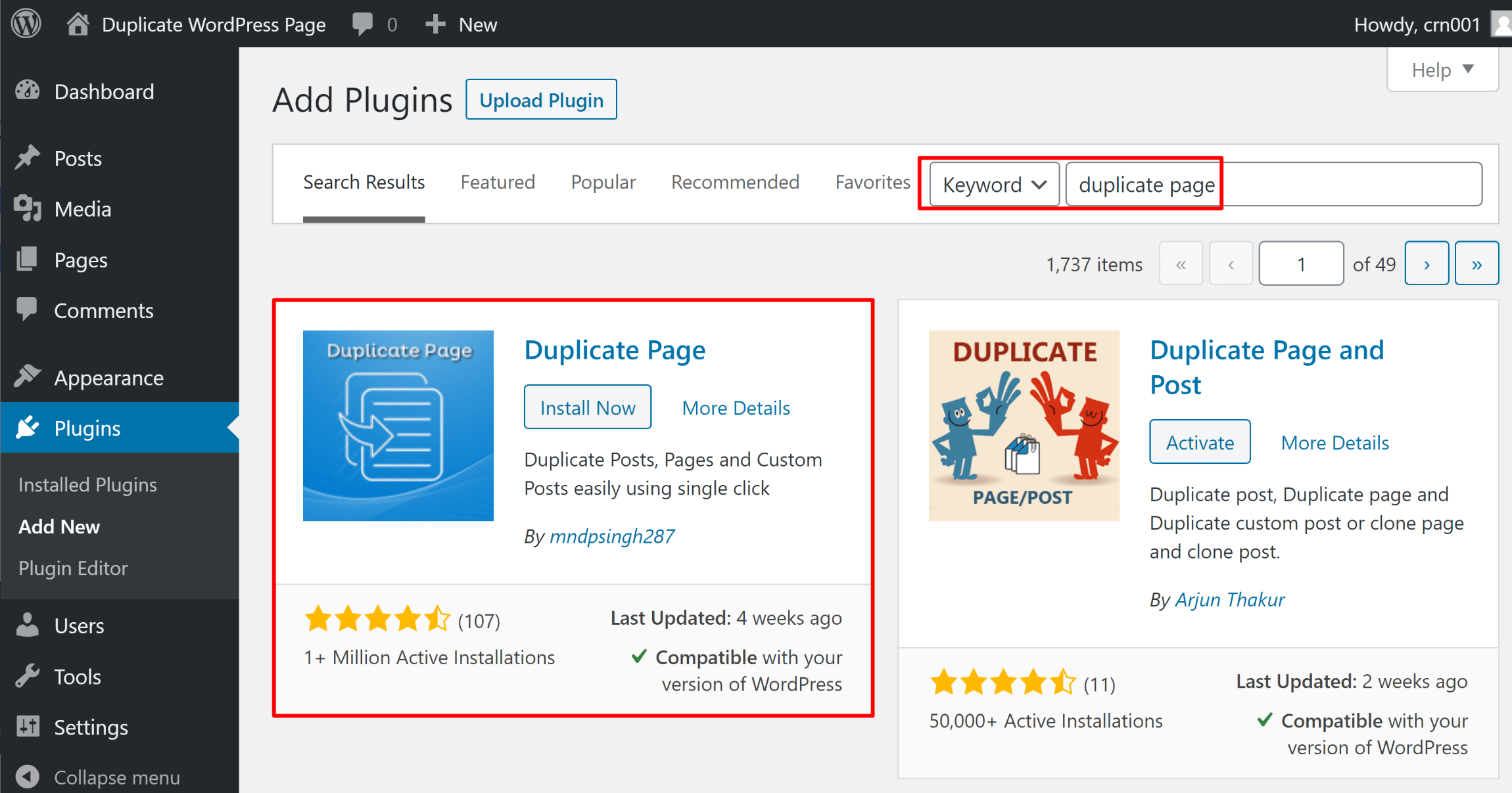This screenshot has height=793, width=1512.
Task: Visit site via the home icon
Action: coord(78,24)
